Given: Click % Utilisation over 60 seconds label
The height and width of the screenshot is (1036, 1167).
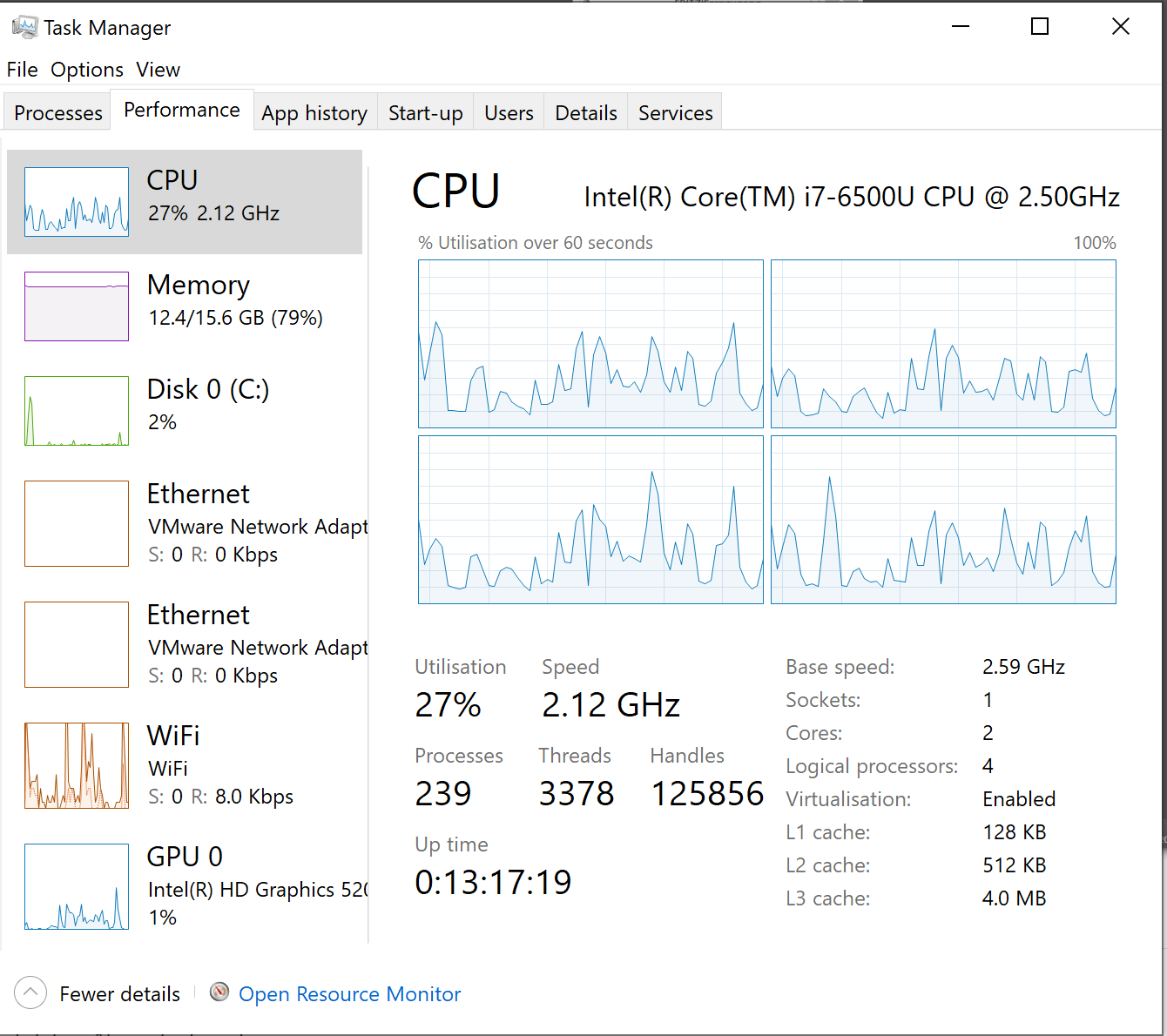Looking at the screenshot, I should point(536,243).
